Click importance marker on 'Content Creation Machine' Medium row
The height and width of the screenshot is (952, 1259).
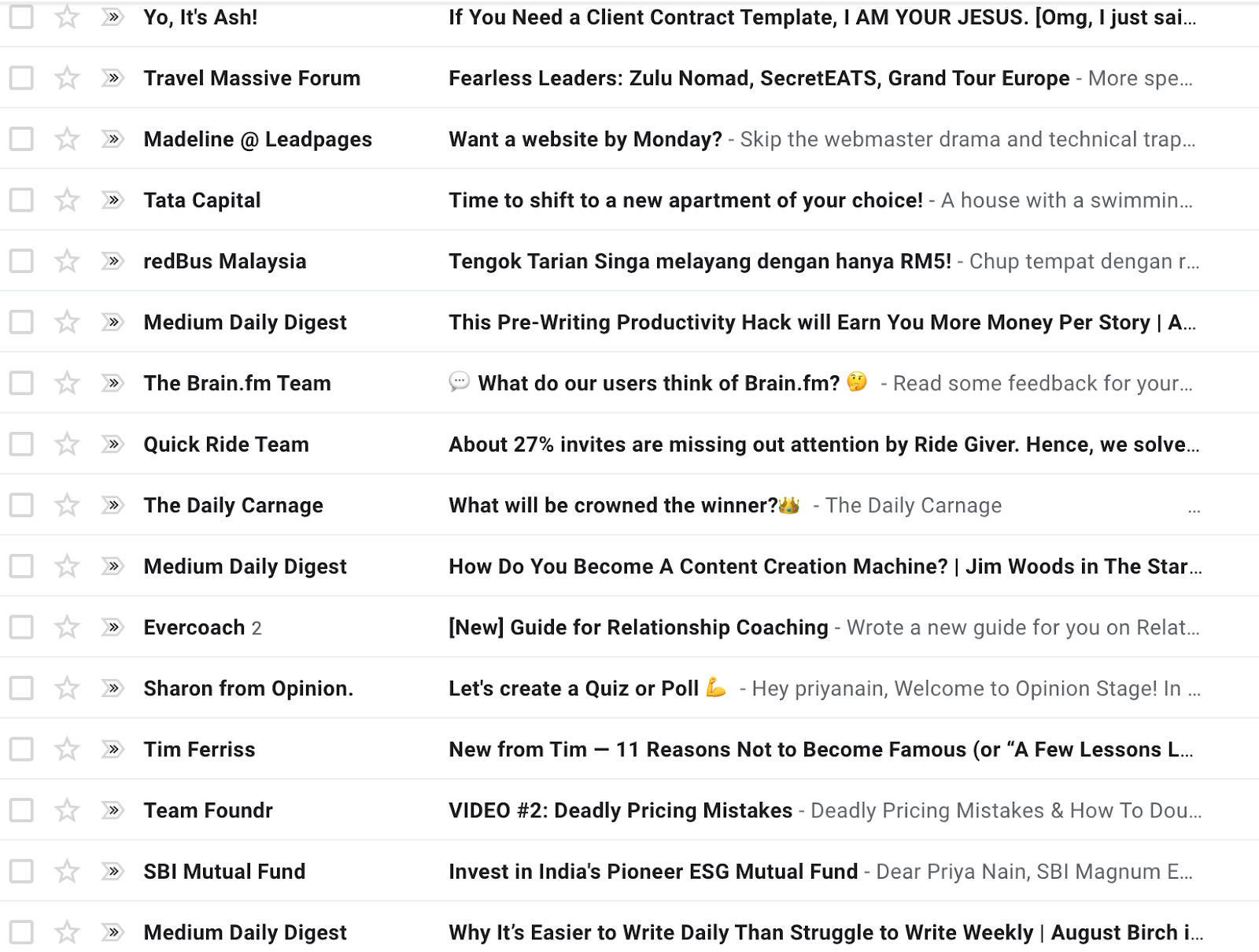coord(113,566)
